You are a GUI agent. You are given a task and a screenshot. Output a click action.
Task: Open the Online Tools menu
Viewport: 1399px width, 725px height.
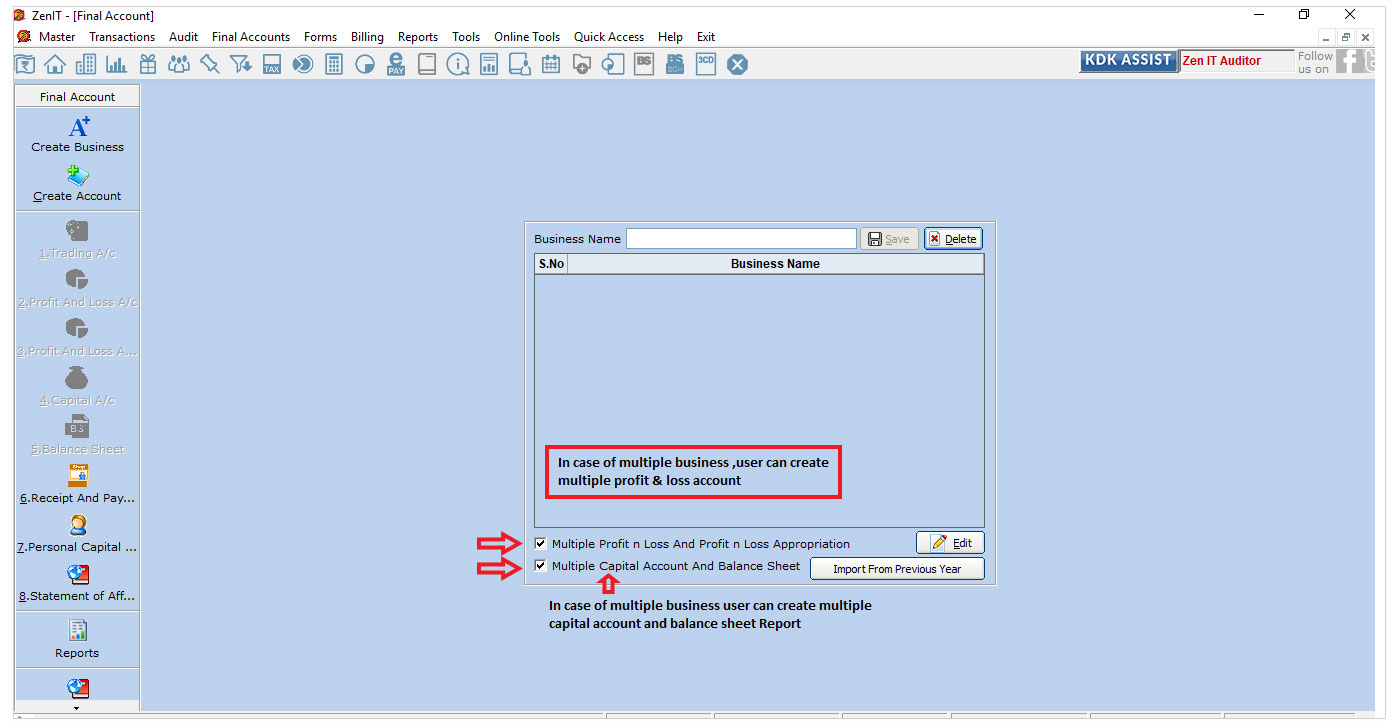click(x=527, y=37)
